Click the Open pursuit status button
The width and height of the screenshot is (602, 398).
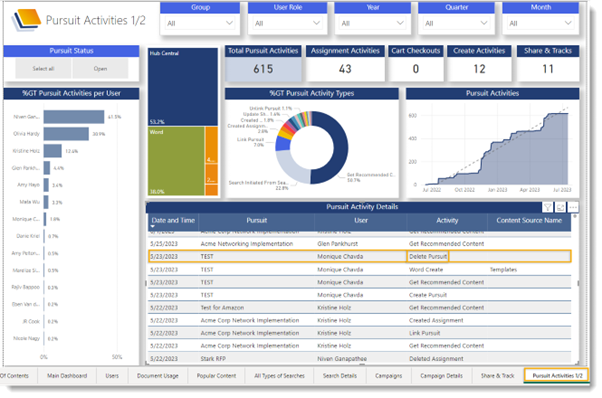100,69
